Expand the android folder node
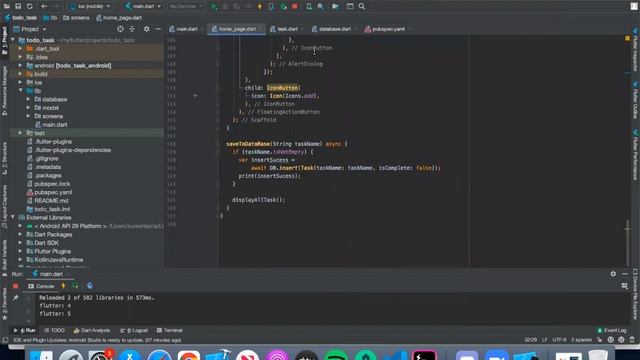Screen dimensions: 640x360 click(x=20, y=65)
